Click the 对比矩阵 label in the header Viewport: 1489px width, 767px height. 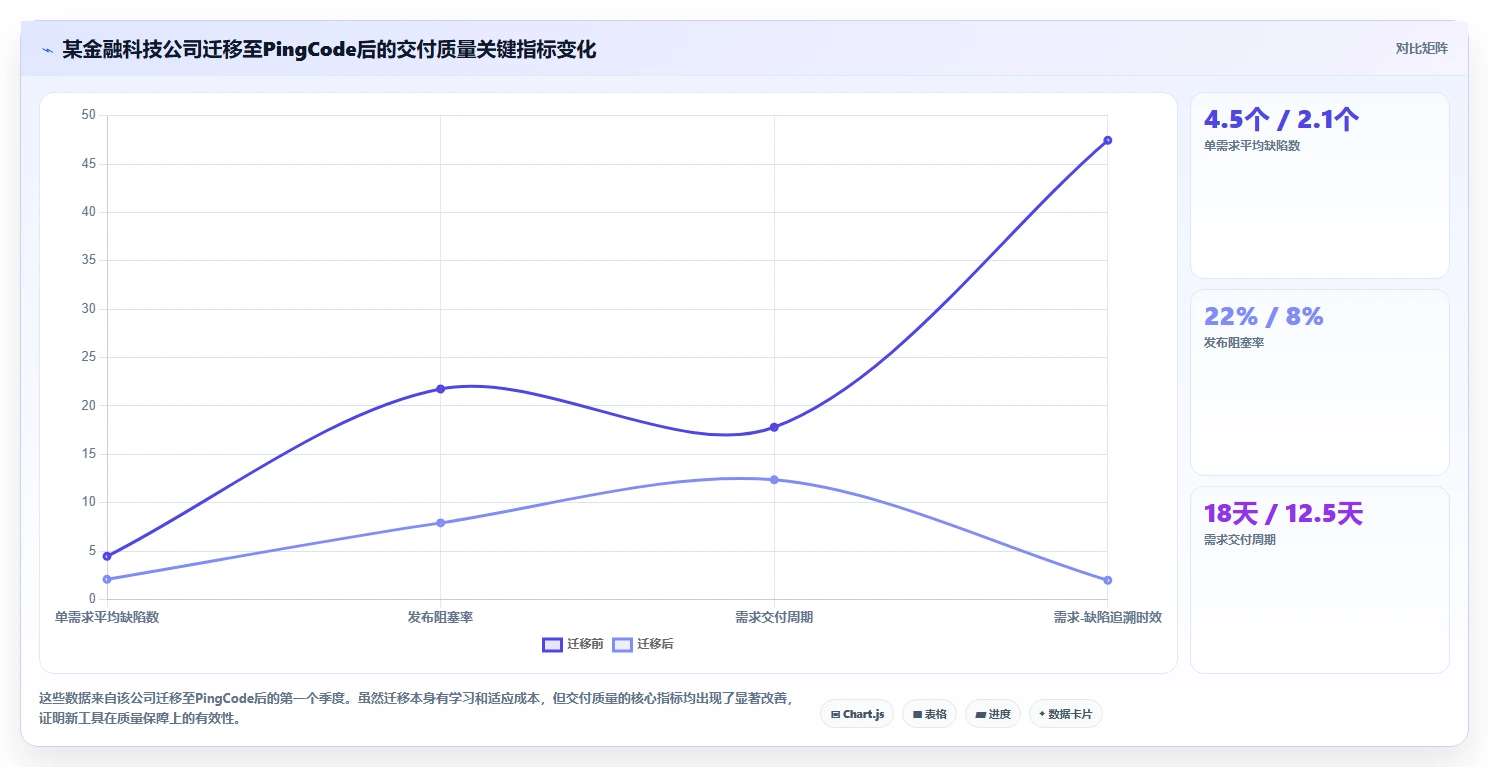pyautogui.click(x=1422, y=48)
